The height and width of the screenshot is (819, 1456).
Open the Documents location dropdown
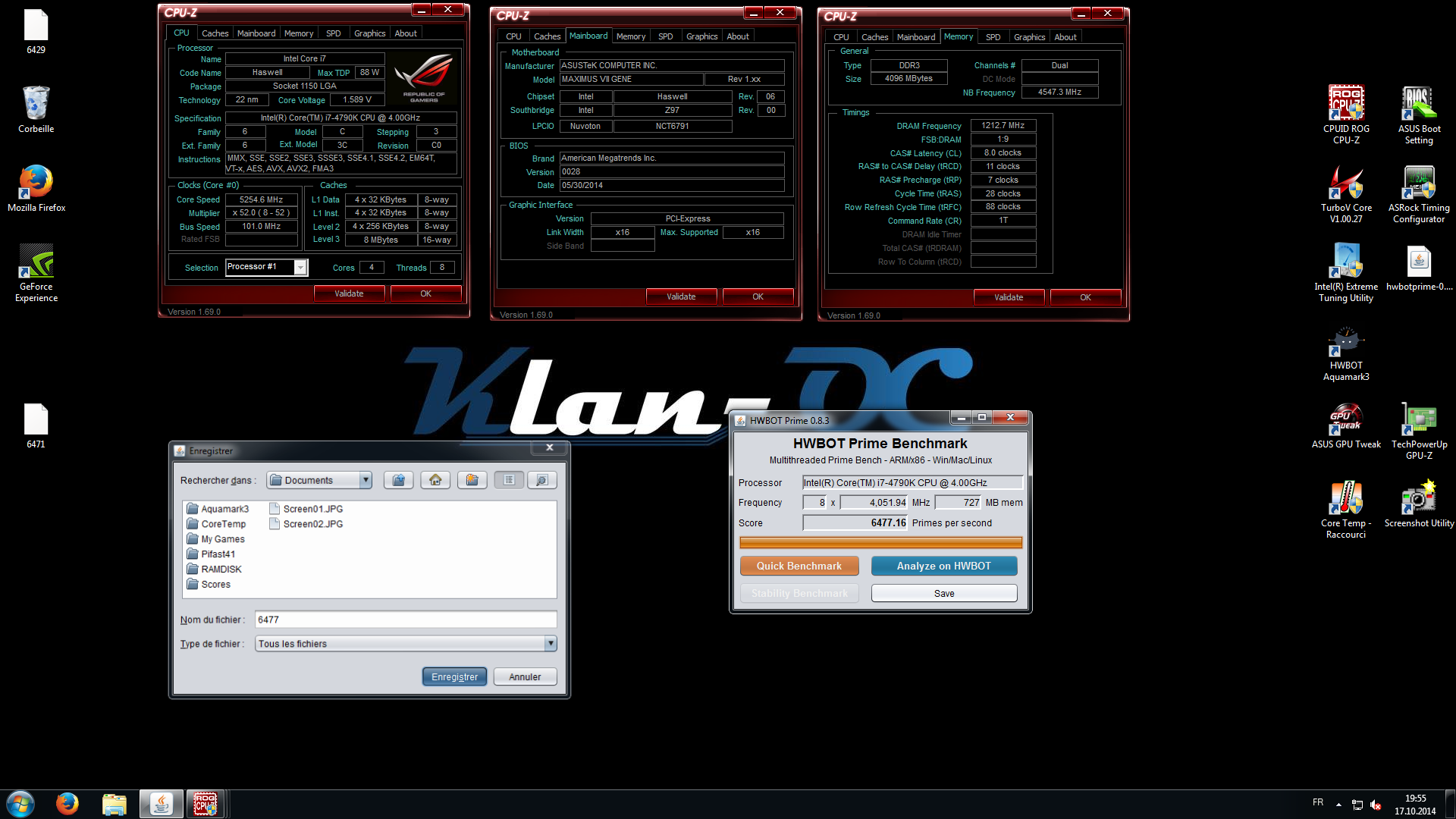(x=366, y=480)
